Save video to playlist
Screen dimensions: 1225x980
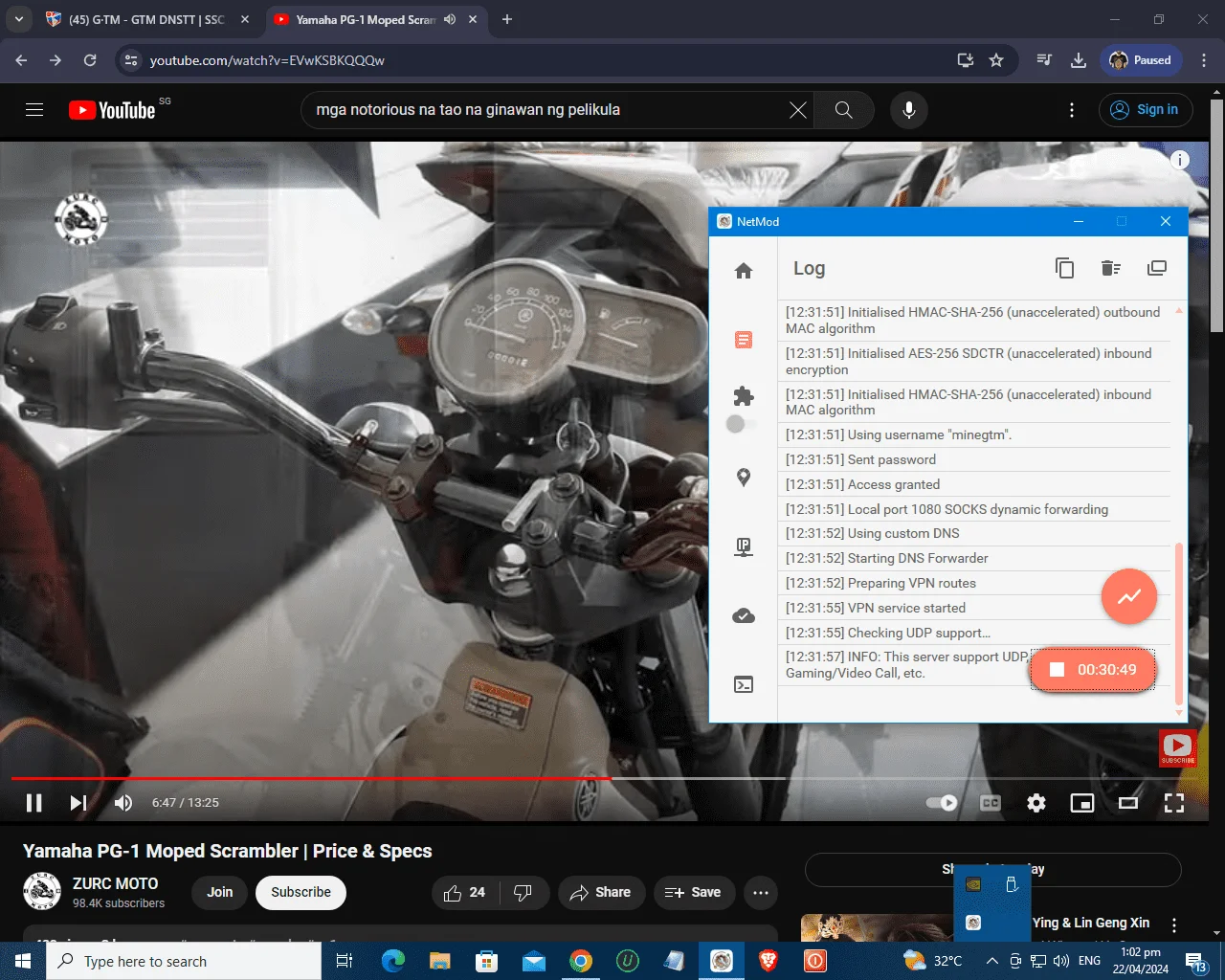(x=694, y=893)
